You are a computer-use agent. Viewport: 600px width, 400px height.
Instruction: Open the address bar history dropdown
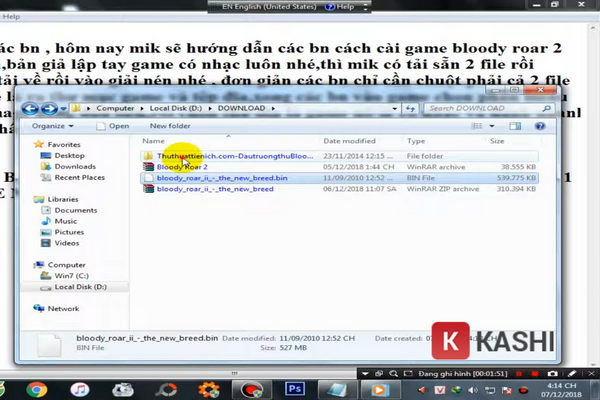click(395, 109)
